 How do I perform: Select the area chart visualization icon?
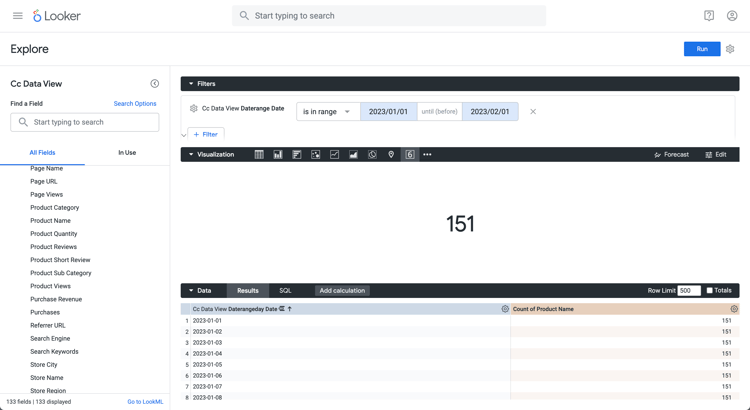tap(353, 155)
